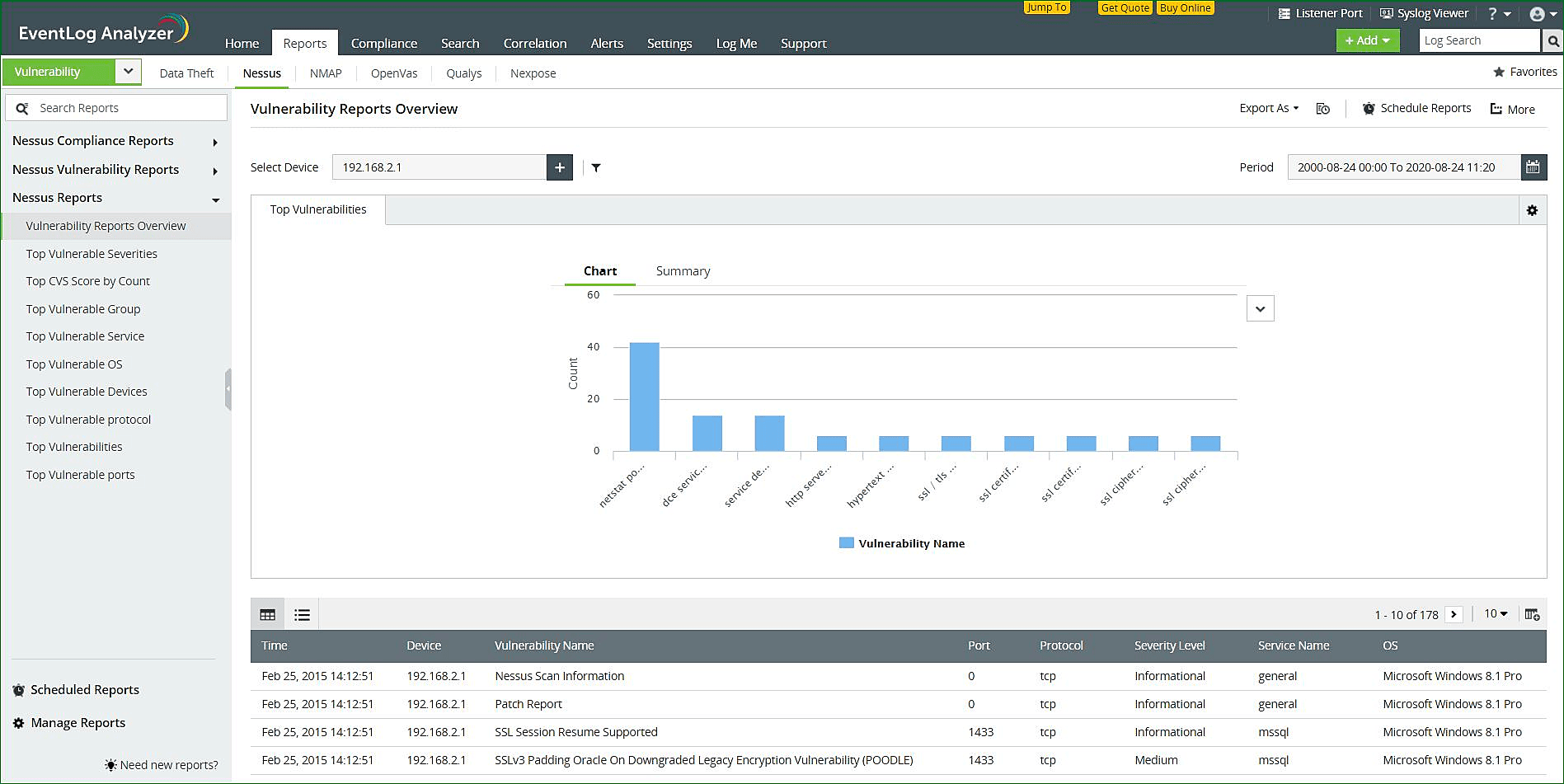
Task: Toggle the Vulnerability Name legend series
Action: coord(901,543)
